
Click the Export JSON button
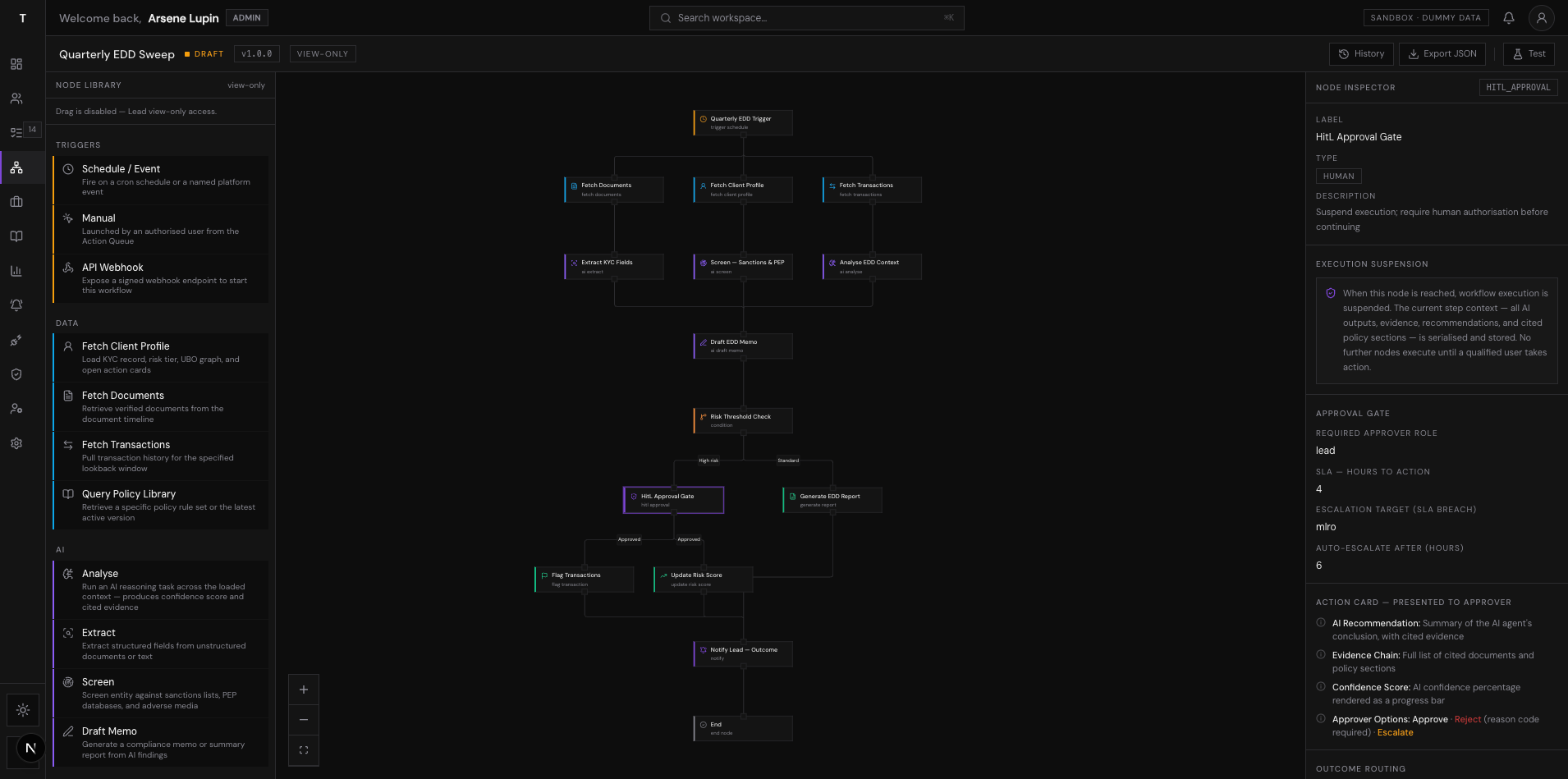tap(1442, 53)
